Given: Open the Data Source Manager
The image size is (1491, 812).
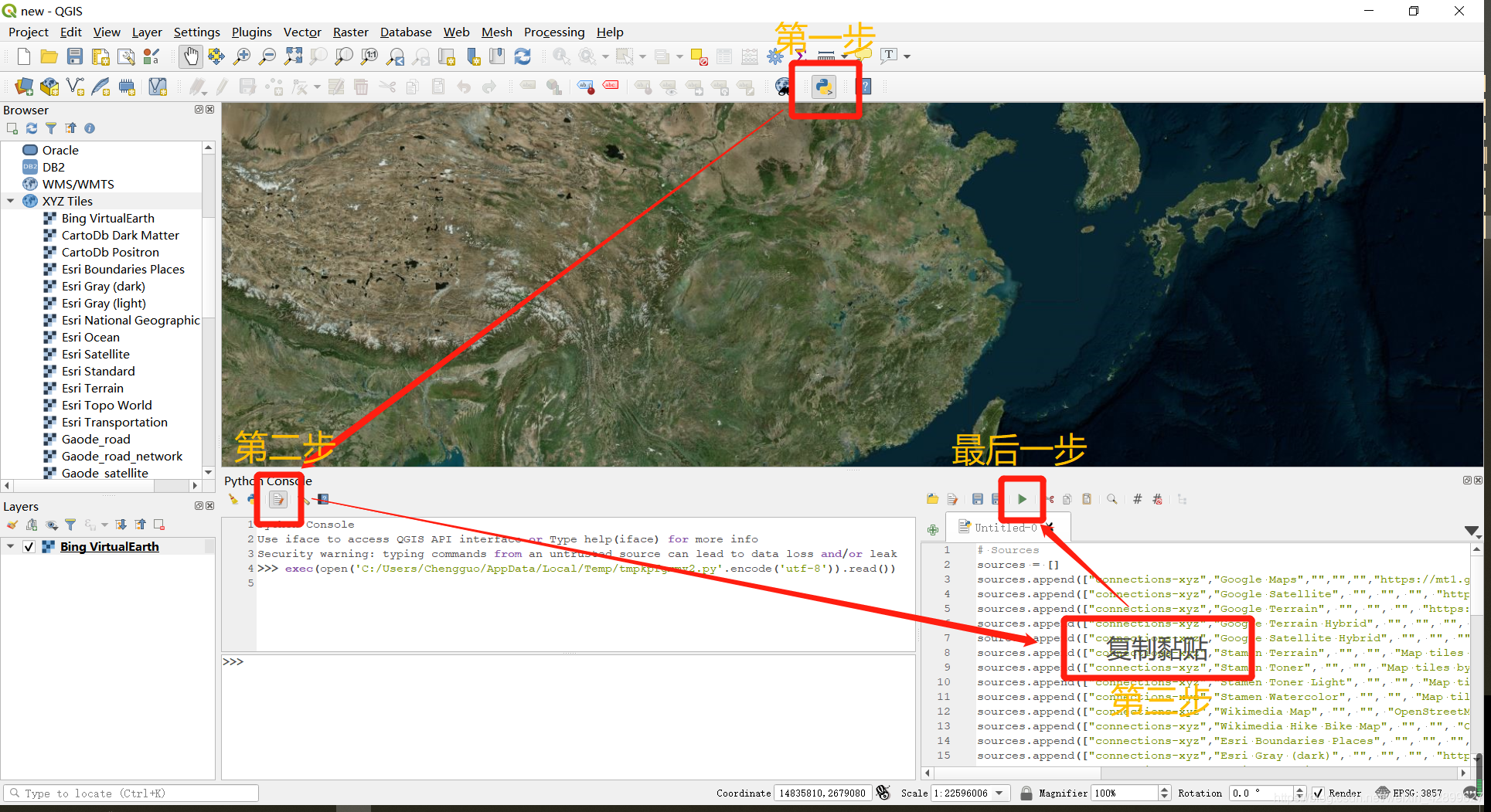Looking at the screenshot, I should (x=23, y=87).
